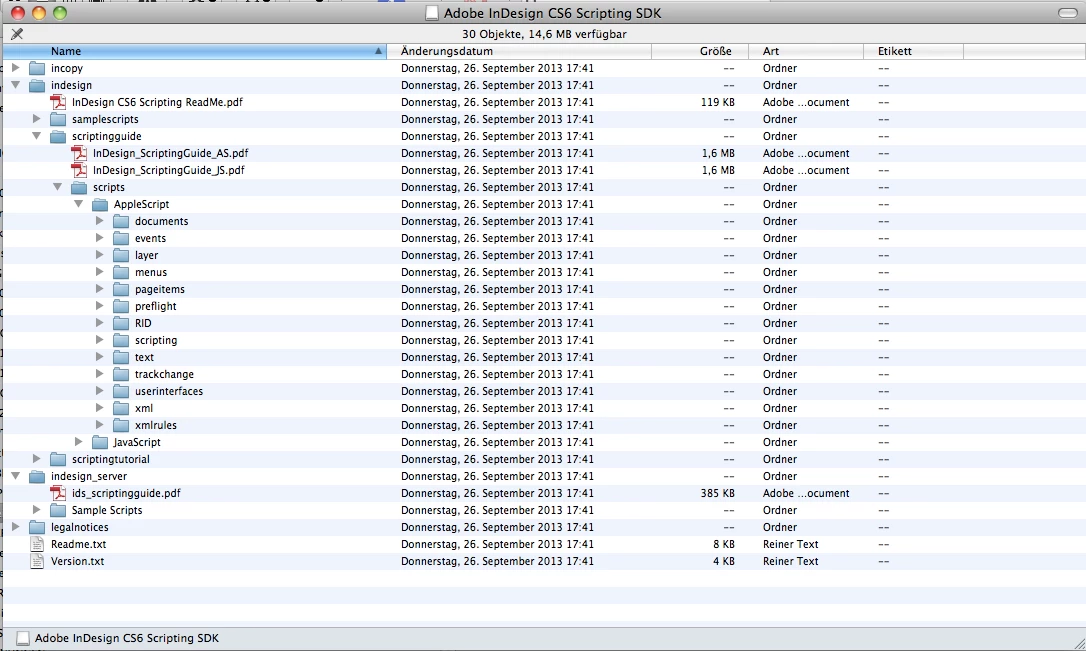Click the InDesign_ScriptingGuide_JS.pdf file icon
Screen dimensions: 1086x651
(x=80, y=170)
